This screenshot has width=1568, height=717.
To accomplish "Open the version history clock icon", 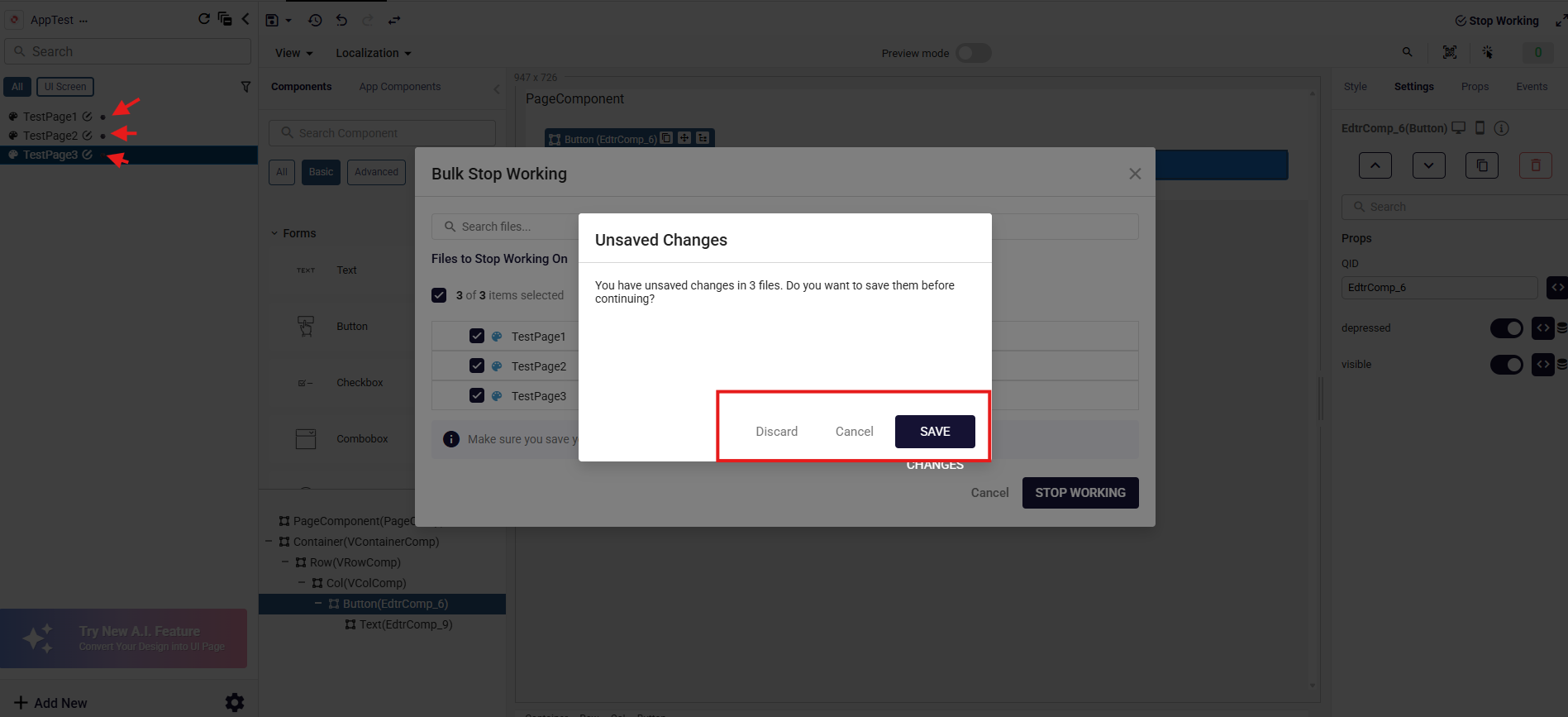I will tap(315, 20).
